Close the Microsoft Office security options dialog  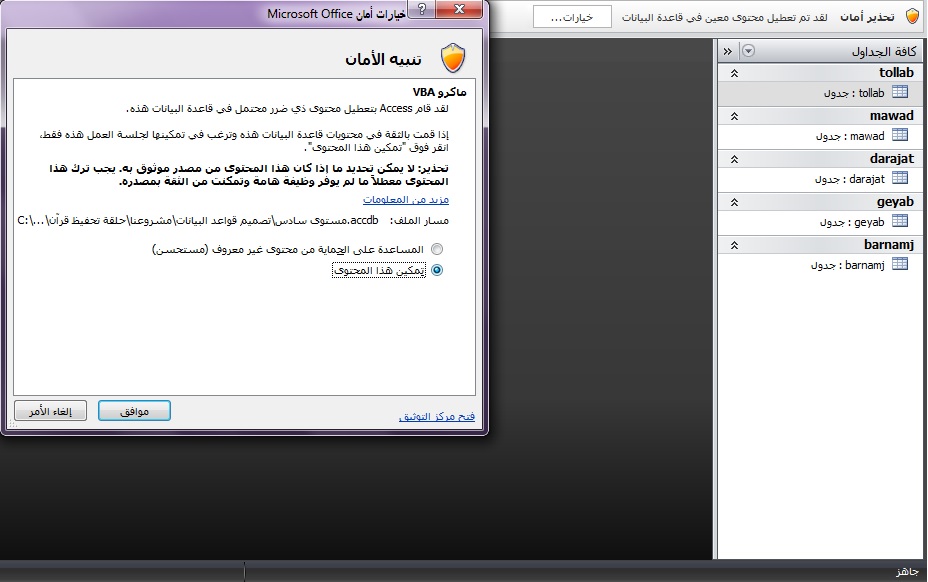coord(459,9)
